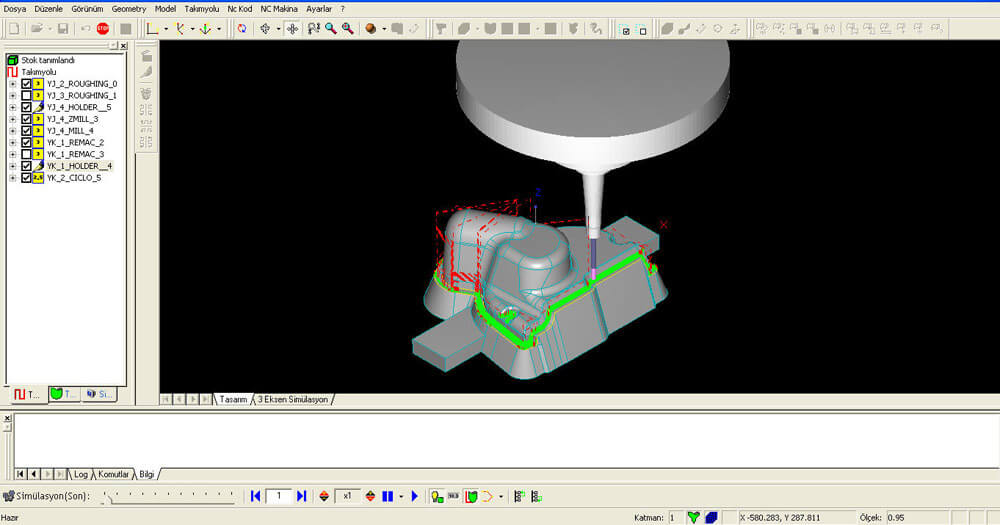Expand the YK_2_CICLO_5 tree node
The height and width of the screenshot is (525, 1000).
pos(12,178)
